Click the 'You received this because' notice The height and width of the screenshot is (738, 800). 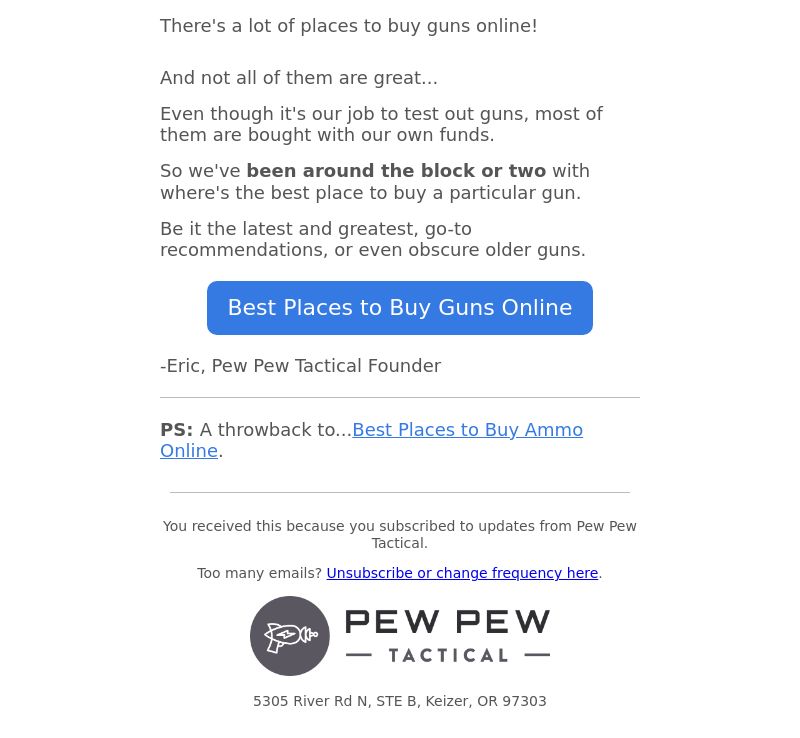399,534
